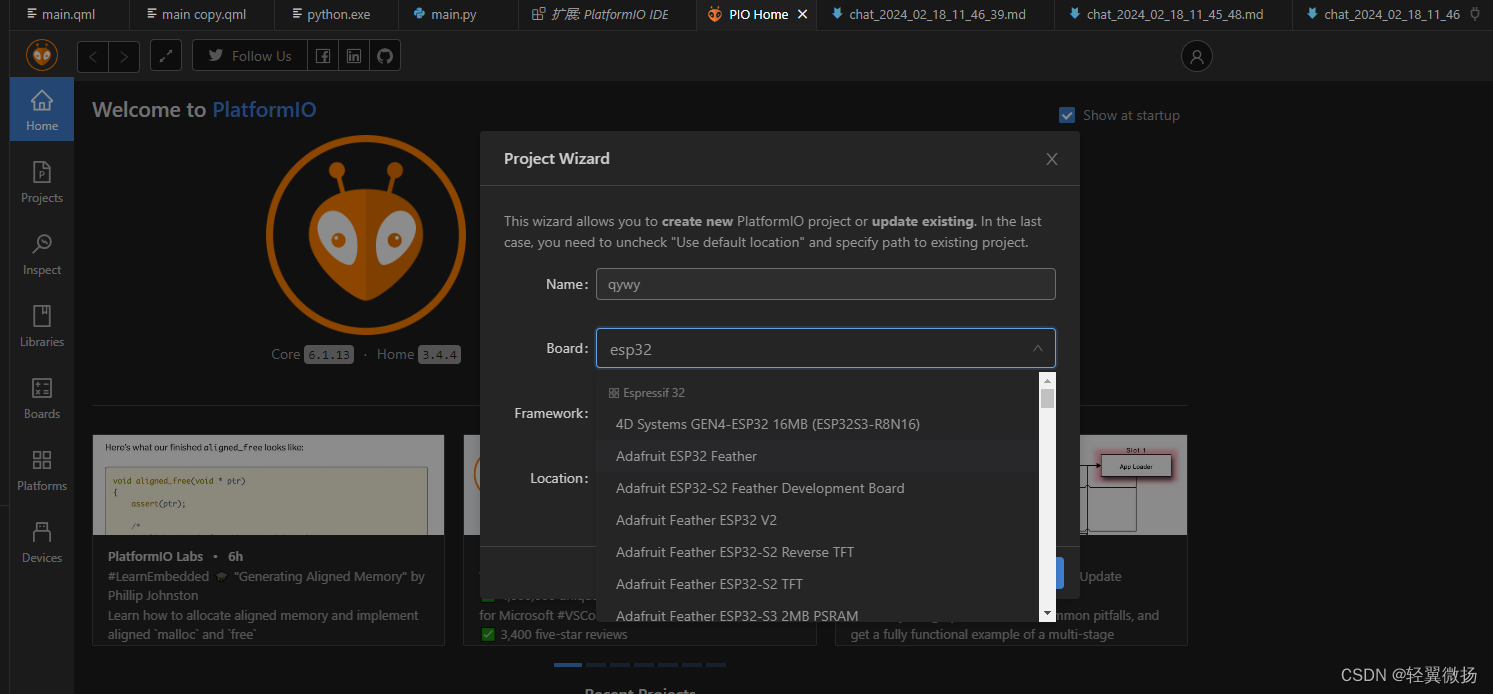Open the Libraries section
This screenshot has width=1493, height=694.
coord(41,326)
